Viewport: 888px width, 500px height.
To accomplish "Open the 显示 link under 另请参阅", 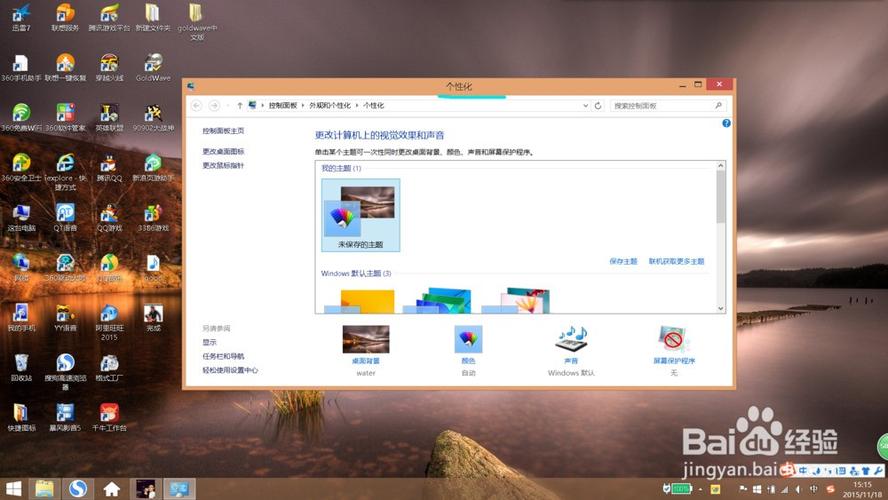I will pyautogui.click(x=210, y=342).
